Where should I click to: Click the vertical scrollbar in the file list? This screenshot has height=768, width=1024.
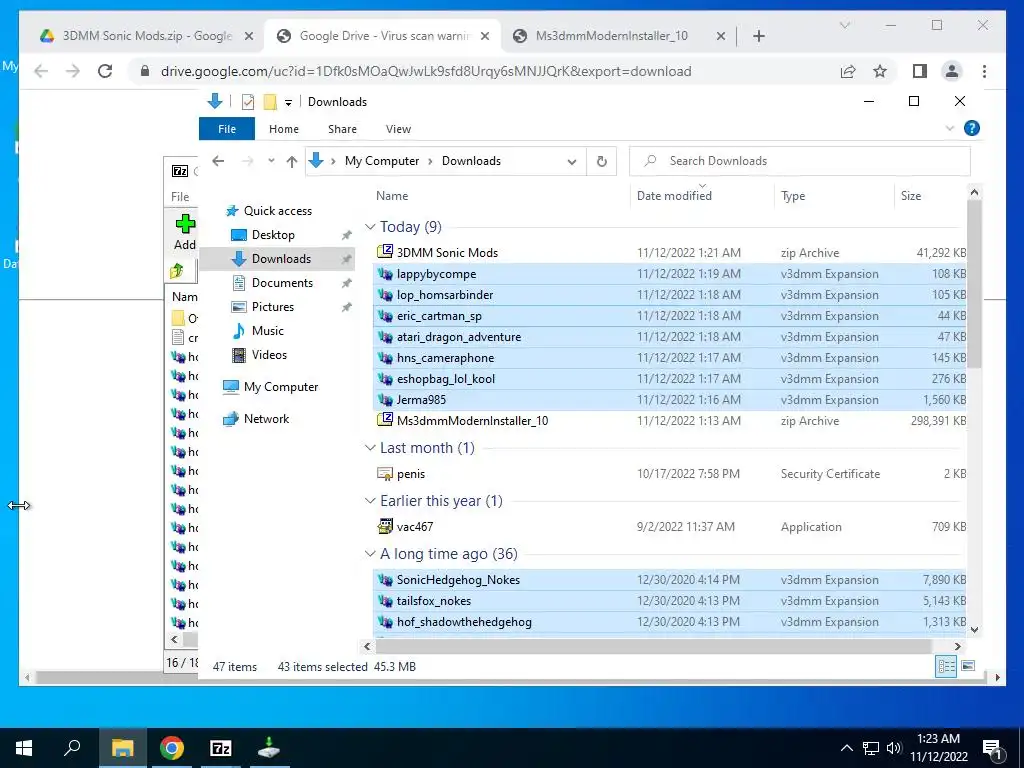click(974, 284)
